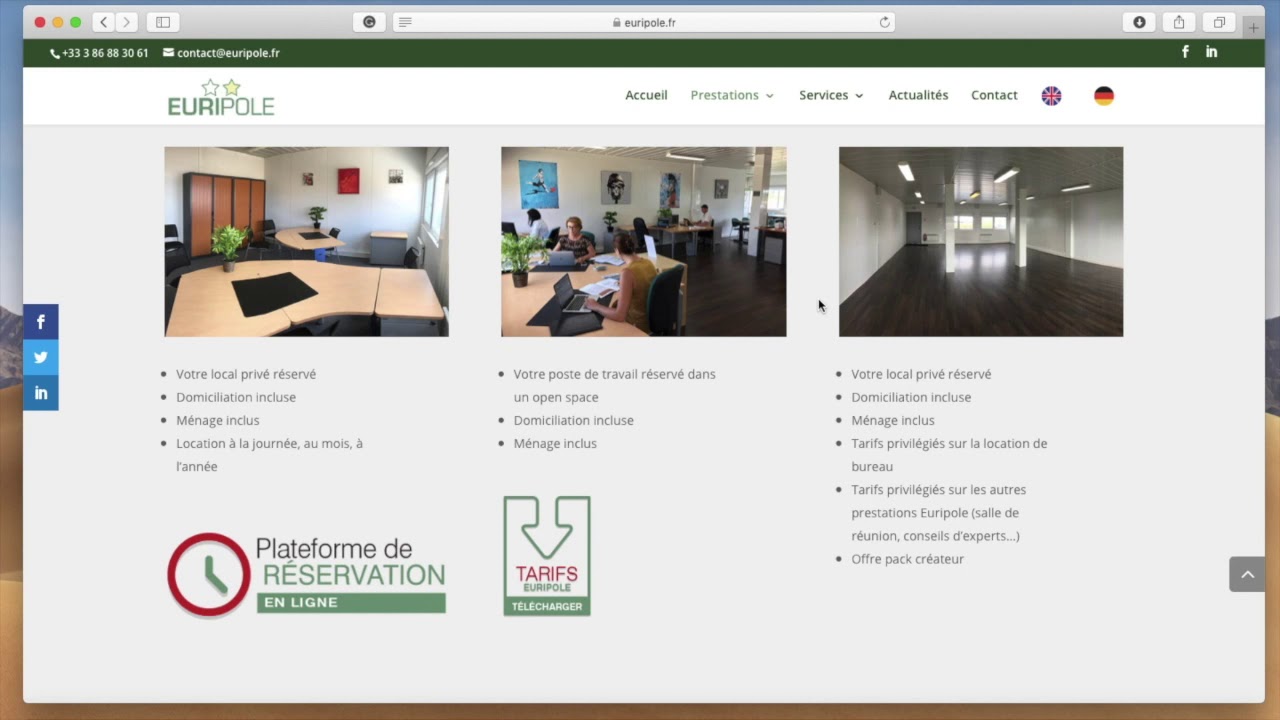Open the empty room photo
1280x720 pixels.
pyautogui.click(x=981, y=242)
